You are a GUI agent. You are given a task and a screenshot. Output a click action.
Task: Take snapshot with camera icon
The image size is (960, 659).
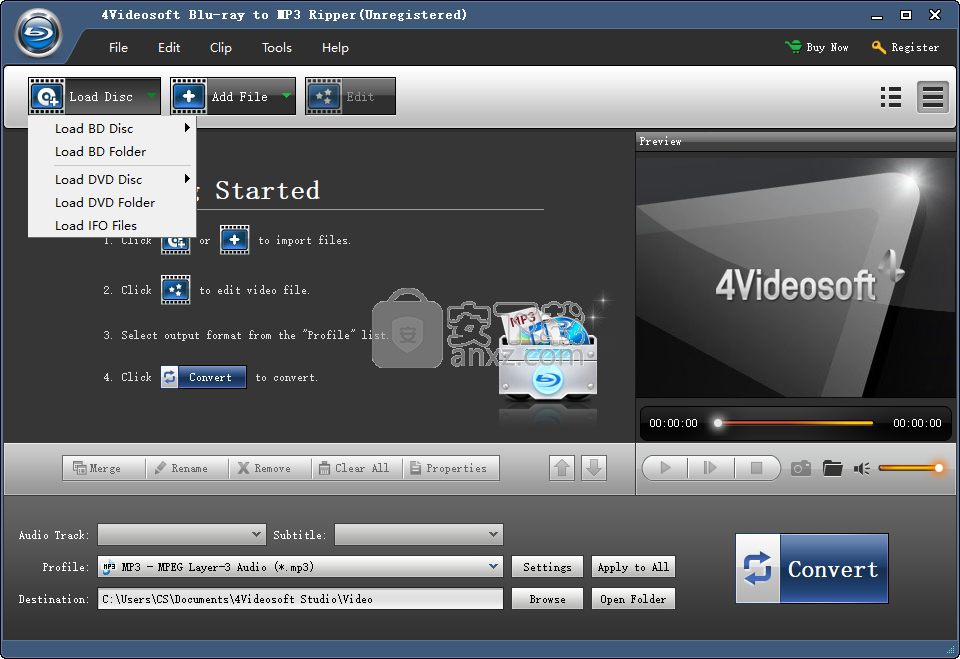(x=801, y=469)
